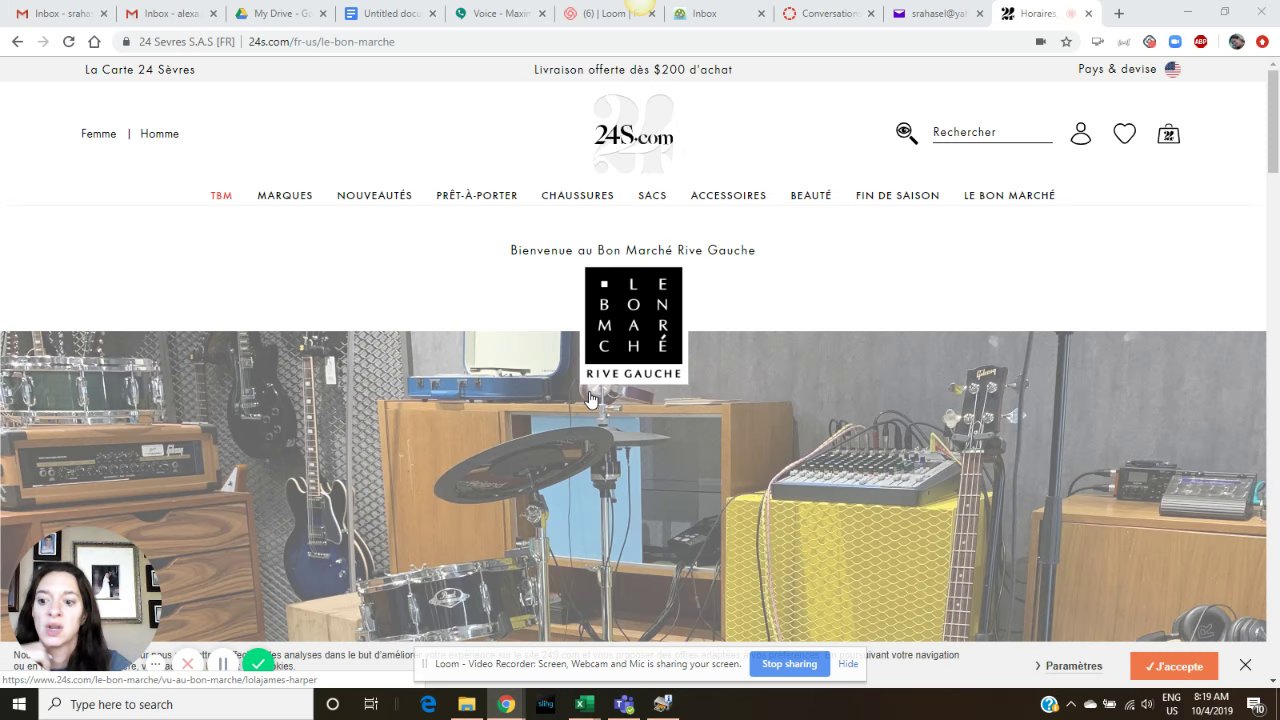Click the cast screen extension icon
The width and height of the screenshot is (1280, 720).
(1097, 42)
